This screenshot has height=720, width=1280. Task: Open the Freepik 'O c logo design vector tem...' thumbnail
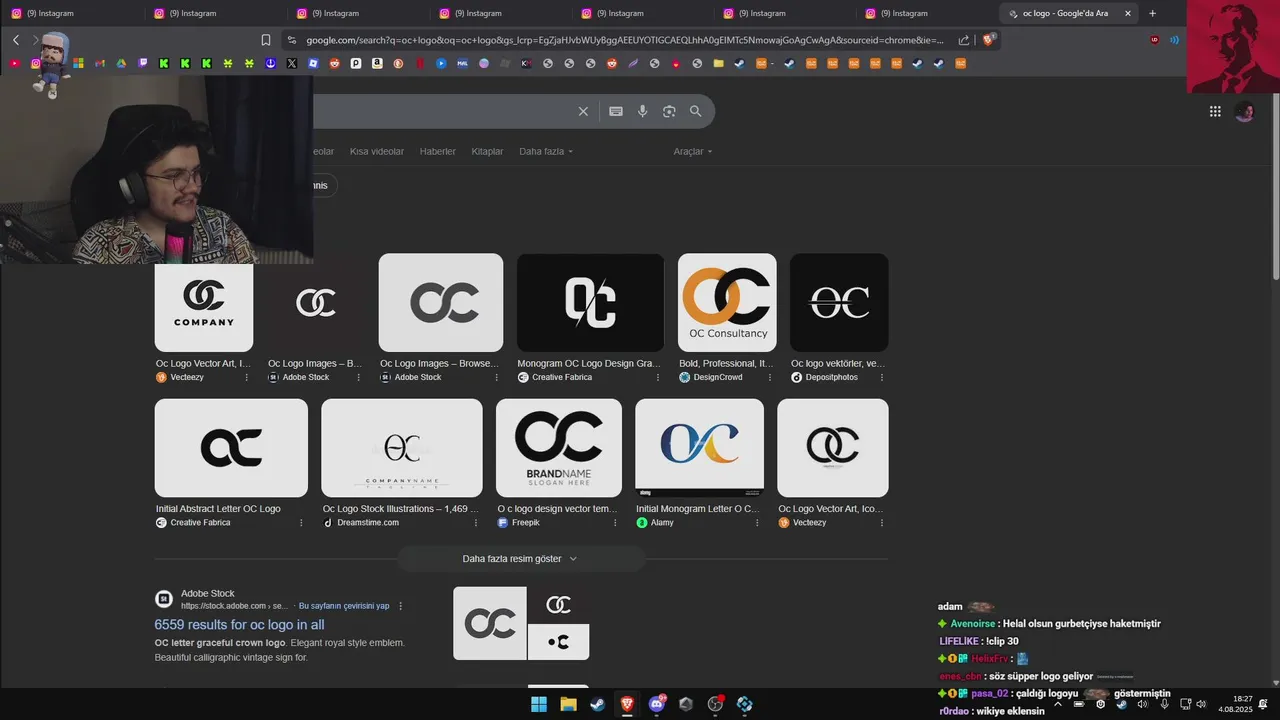pyautogui.click(x=559, y=448)
